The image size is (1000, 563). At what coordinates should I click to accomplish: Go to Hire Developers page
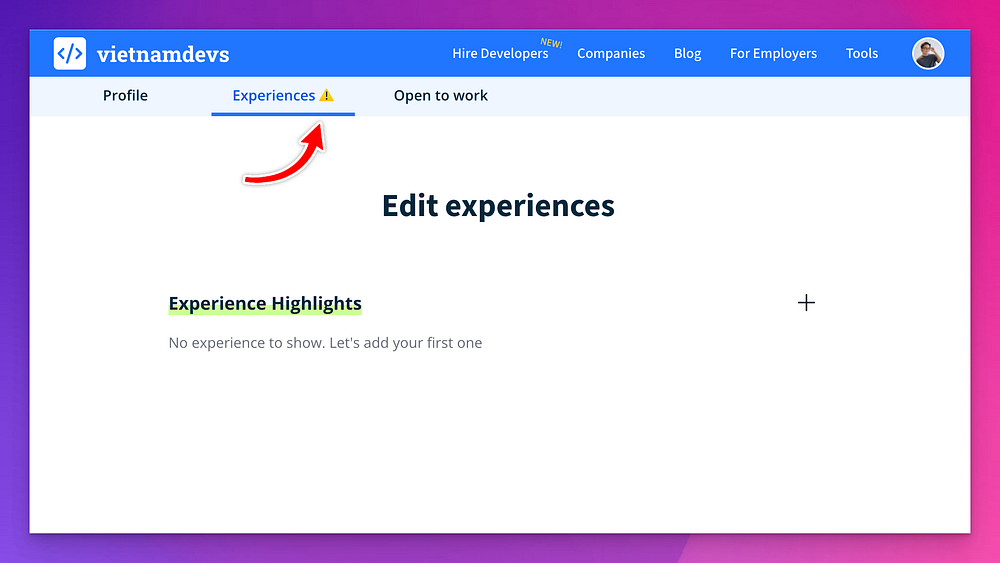[500, 54]
